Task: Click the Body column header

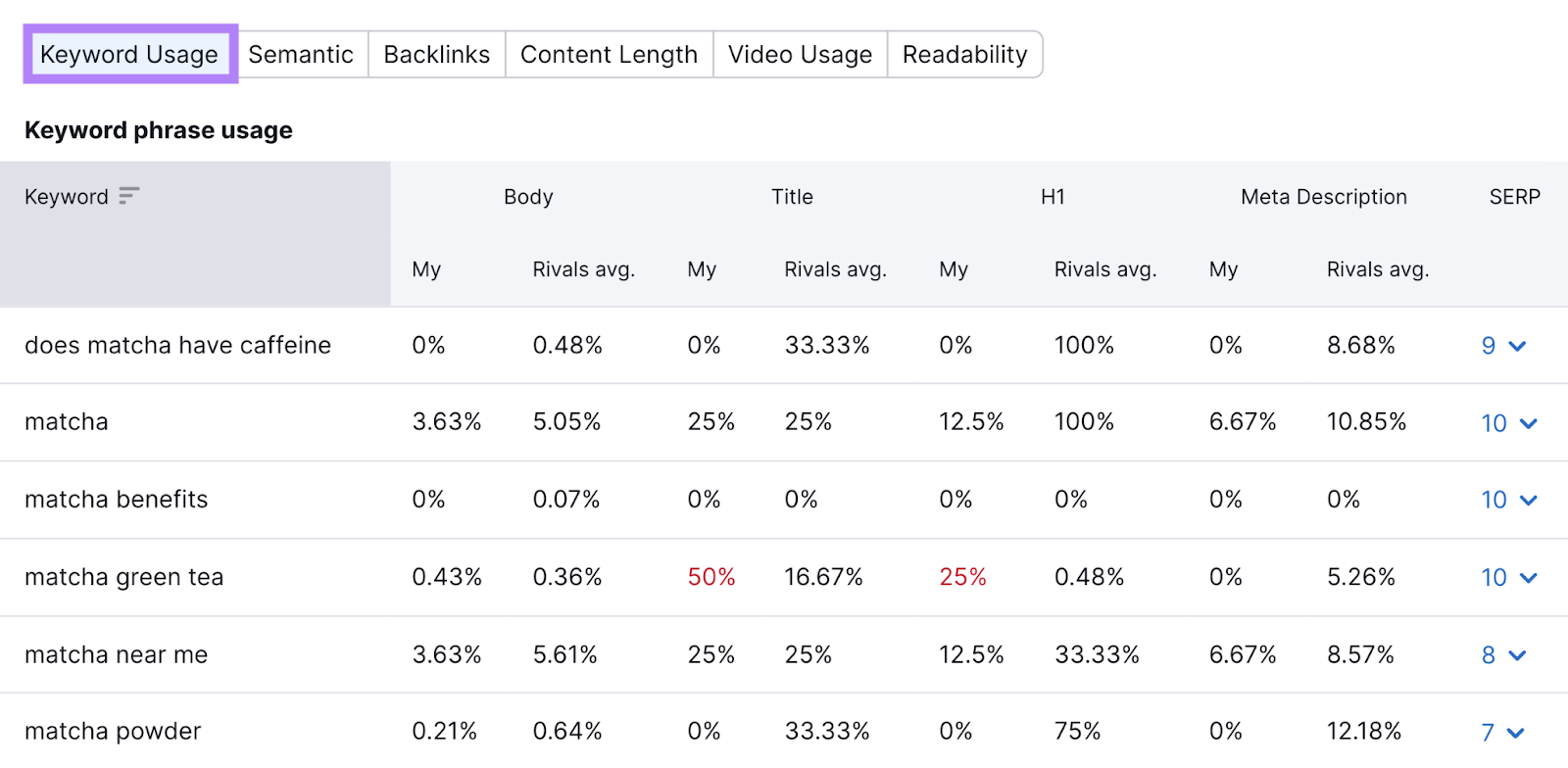Action: point(528,197)
